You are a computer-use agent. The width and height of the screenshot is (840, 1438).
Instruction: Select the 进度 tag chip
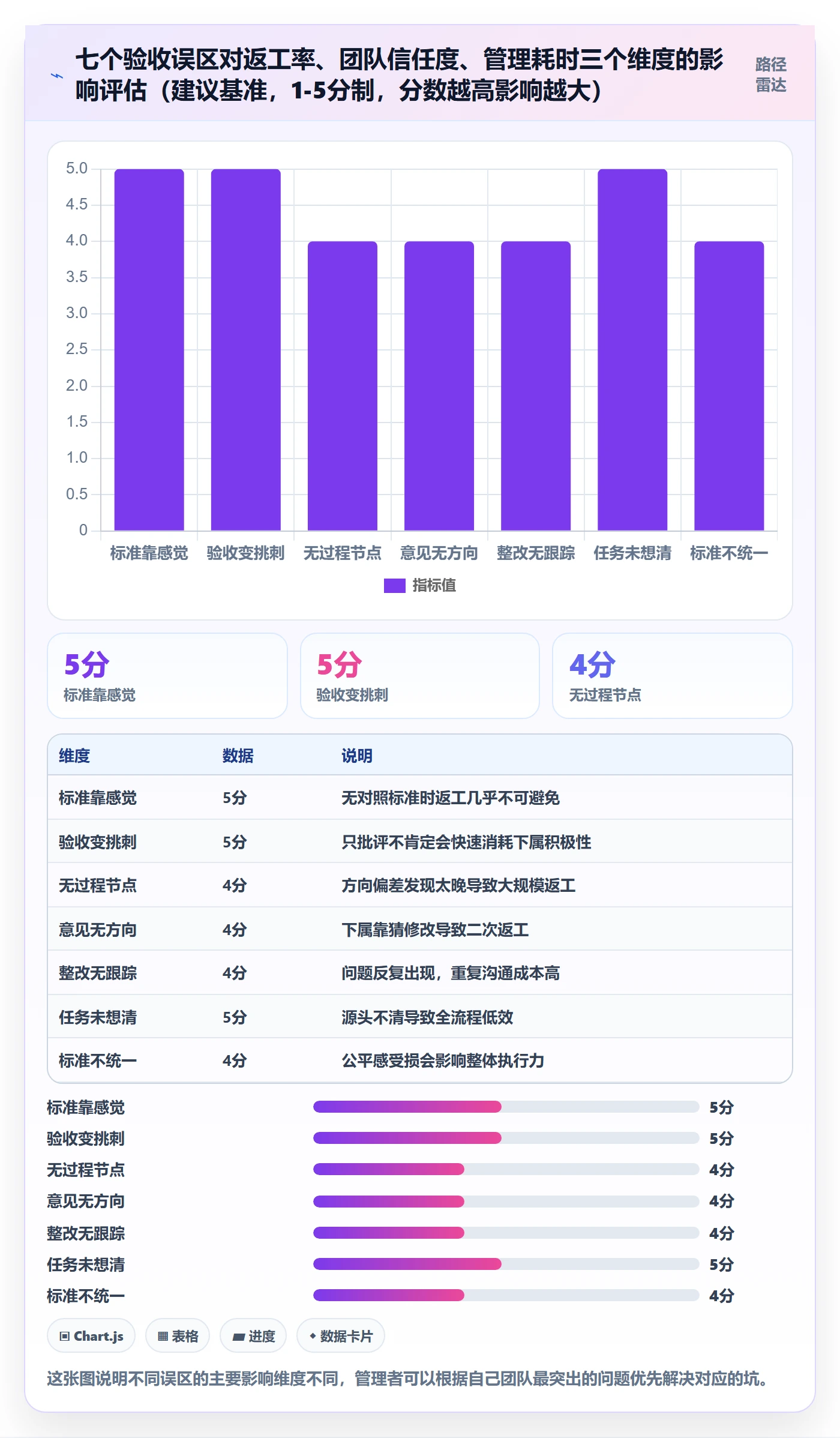(x=253, y=1336)
